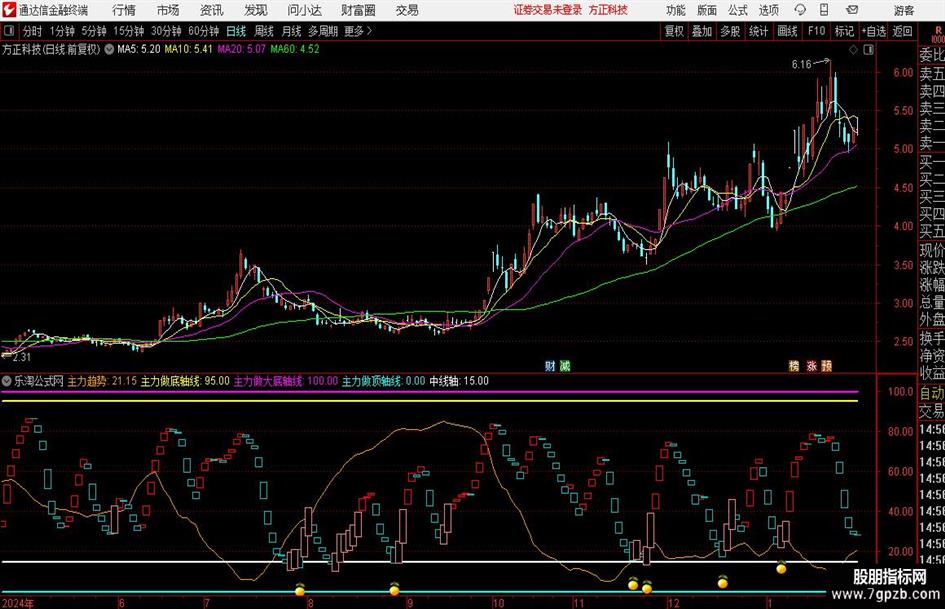
Task: Toggle the side panel icon at chart top right
Action: tap(868, 49)
